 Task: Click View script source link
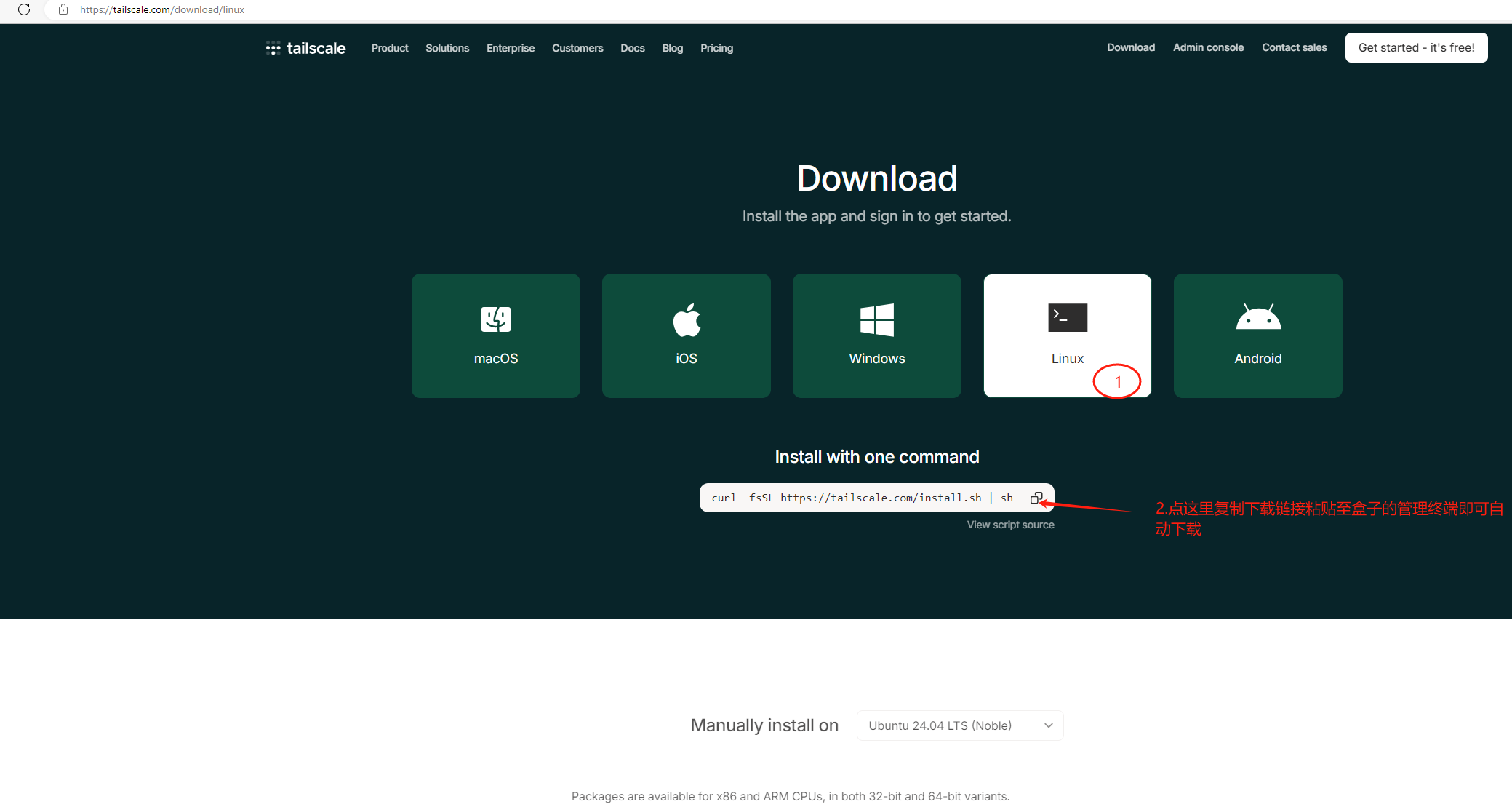(1010, 525)
